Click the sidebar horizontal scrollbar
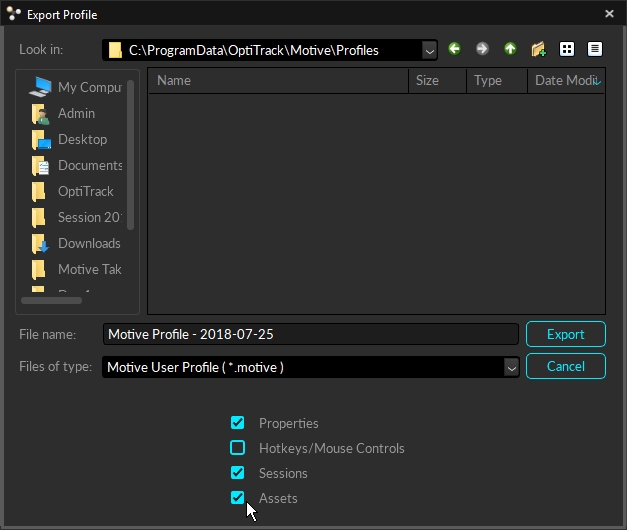The height and width of the screenshot is (530, 627). (51, 300)
